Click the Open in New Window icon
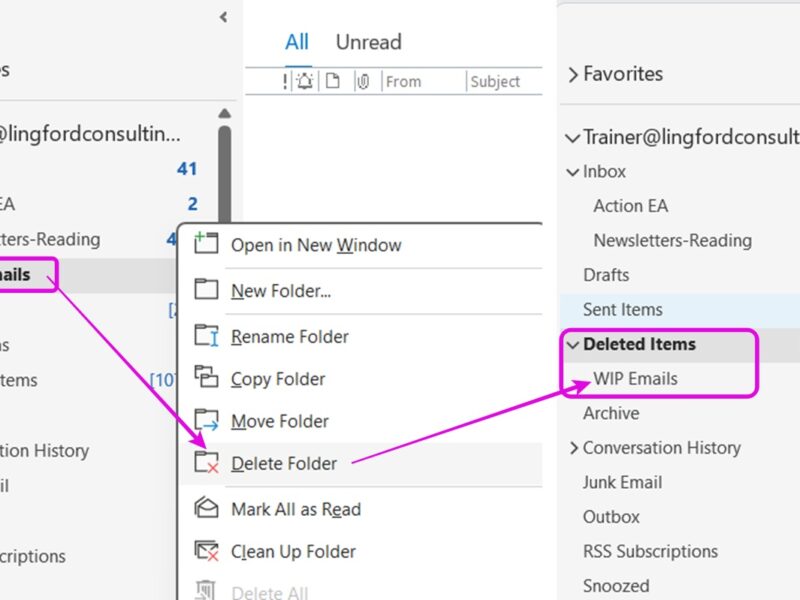This screenshot has width=800, height=600. [x=206, y=245]
